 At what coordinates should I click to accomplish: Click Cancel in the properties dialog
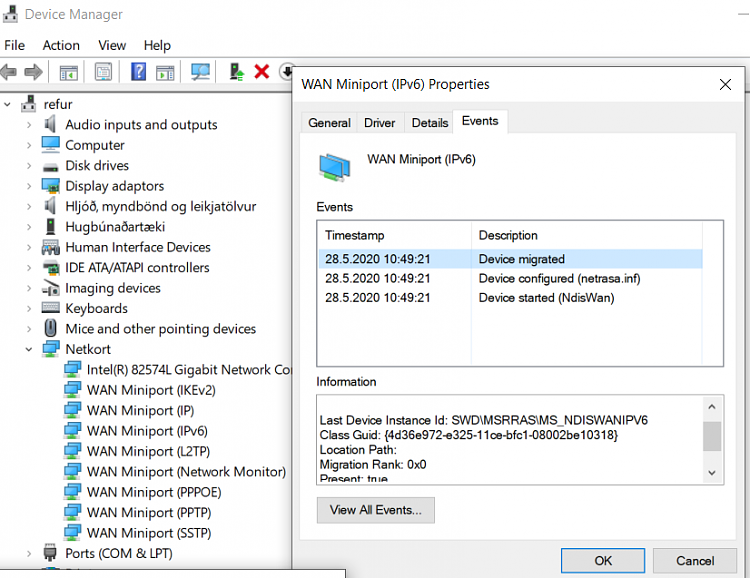coord(695,561)
